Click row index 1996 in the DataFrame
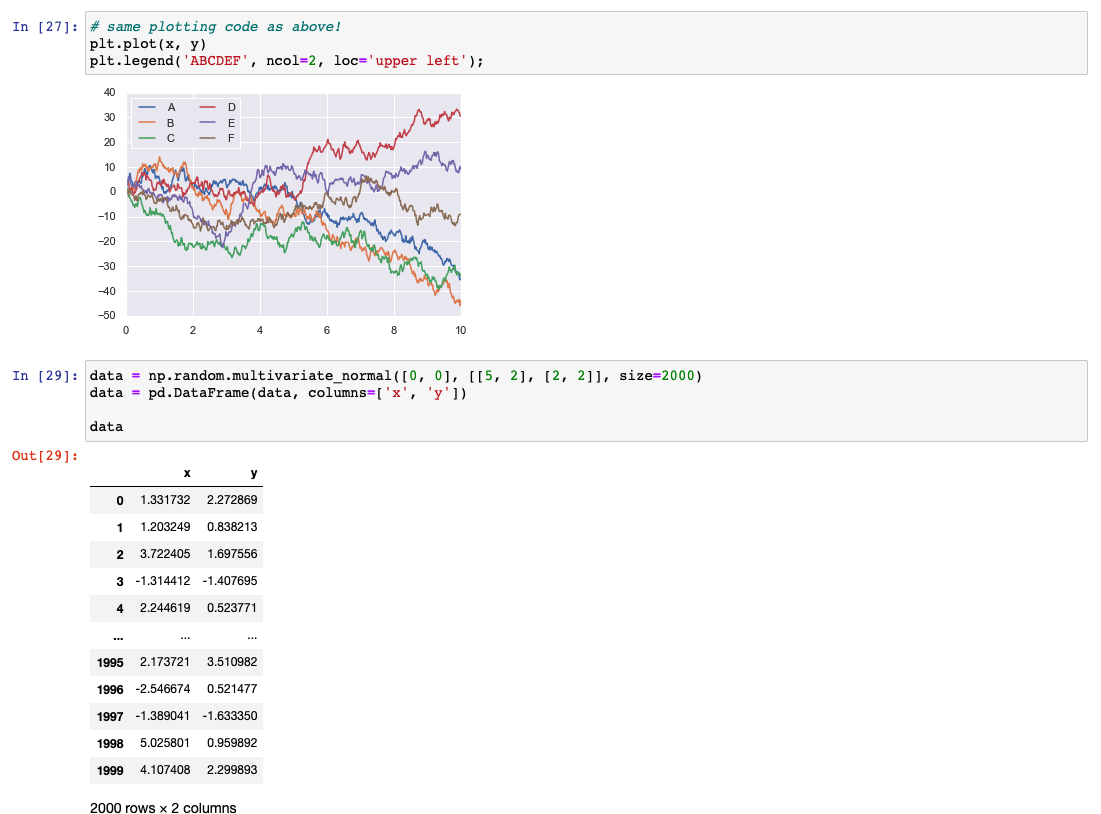 tap(110, 690)
